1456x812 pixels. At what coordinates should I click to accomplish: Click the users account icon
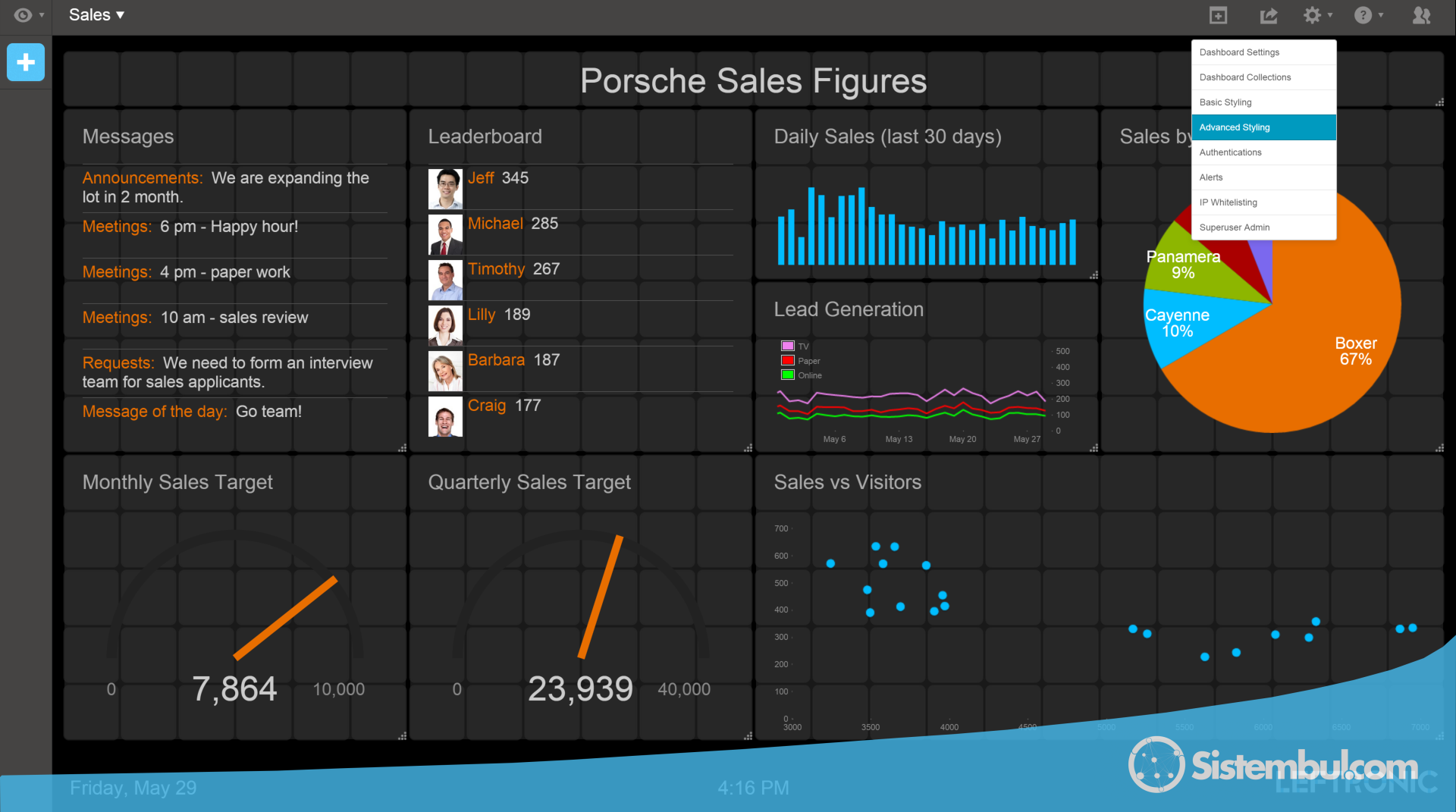(x=1422, y=15)
